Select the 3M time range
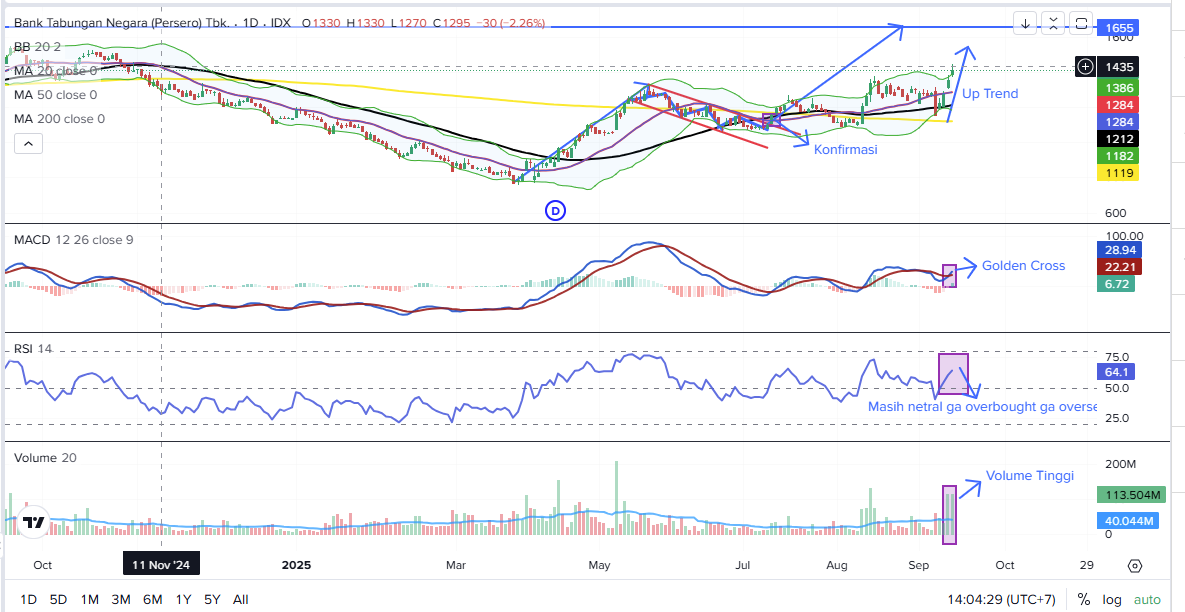Image resolution: width=1185 pixels, height=612 pixels. click(121, 600)
